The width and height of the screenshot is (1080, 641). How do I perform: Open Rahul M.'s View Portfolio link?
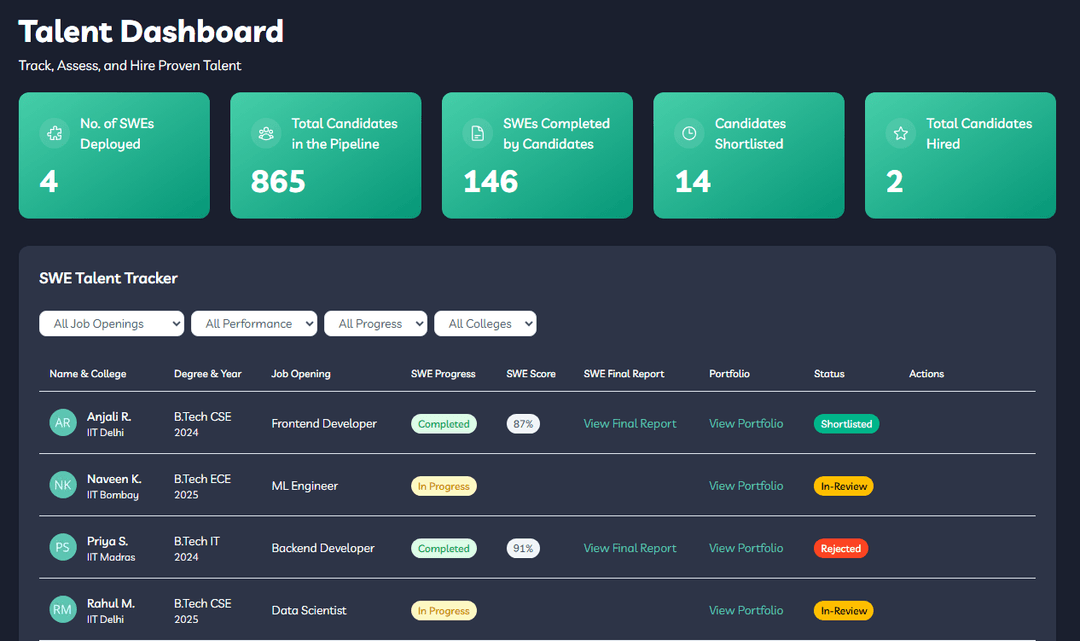click(746, 610)
